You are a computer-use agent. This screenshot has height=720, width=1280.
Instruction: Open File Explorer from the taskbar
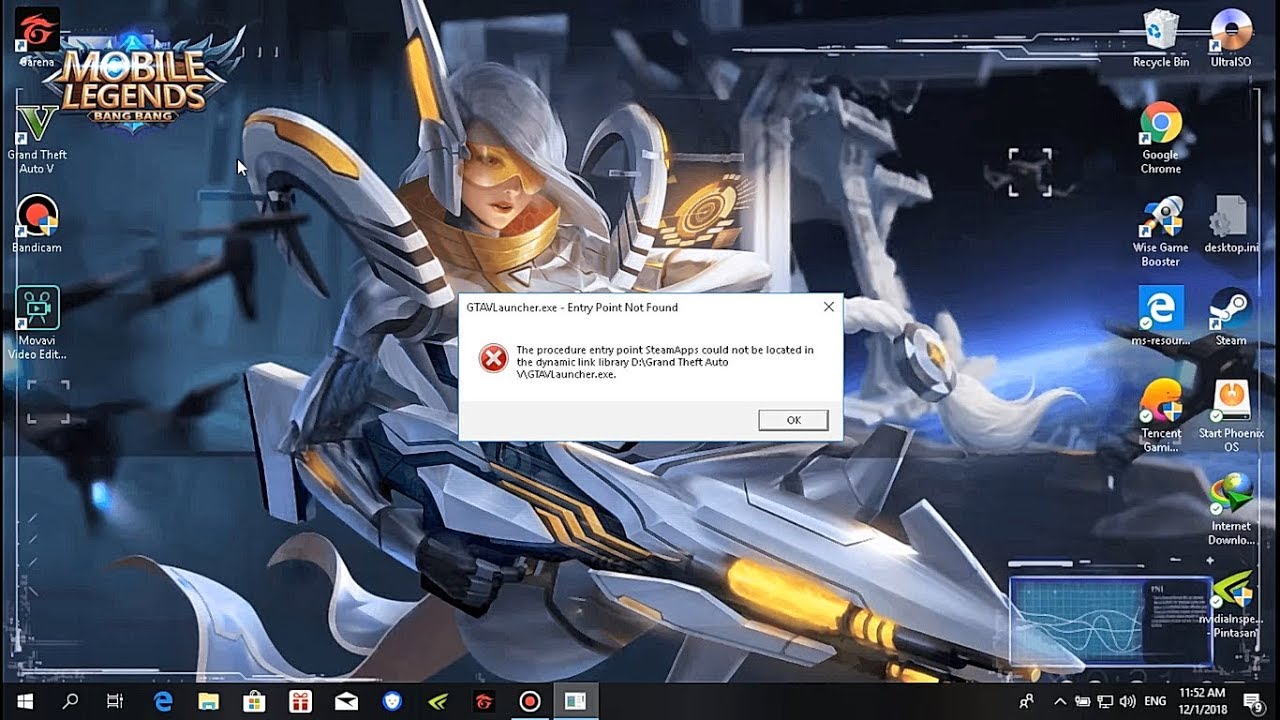pyautogui.click(x=209, y=701)
